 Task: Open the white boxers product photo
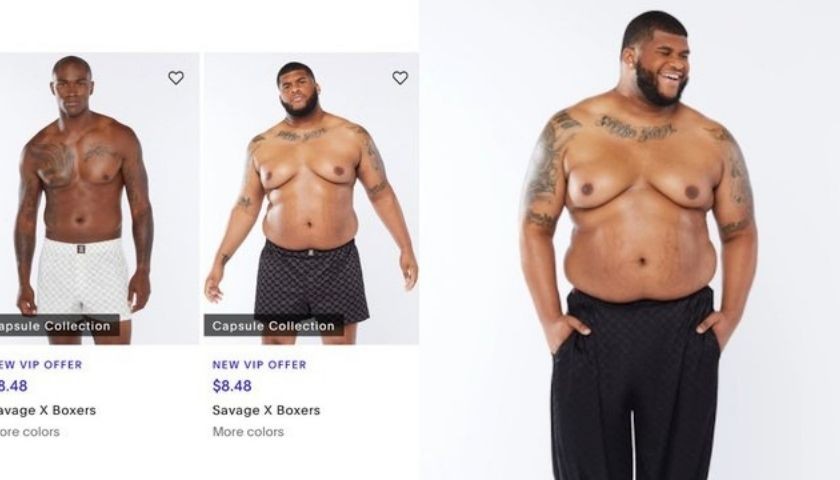click(99, 198)
